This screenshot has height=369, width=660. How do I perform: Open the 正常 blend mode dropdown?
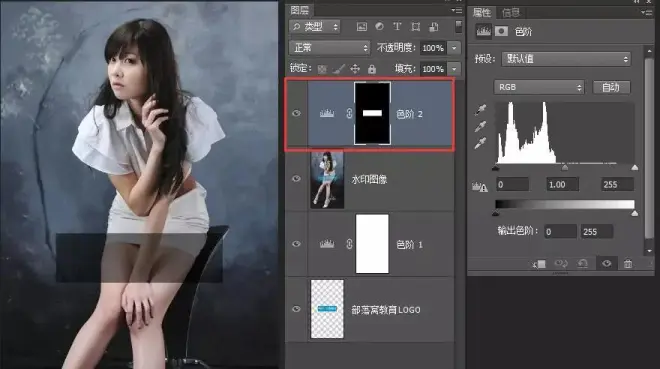coord(330,48)
